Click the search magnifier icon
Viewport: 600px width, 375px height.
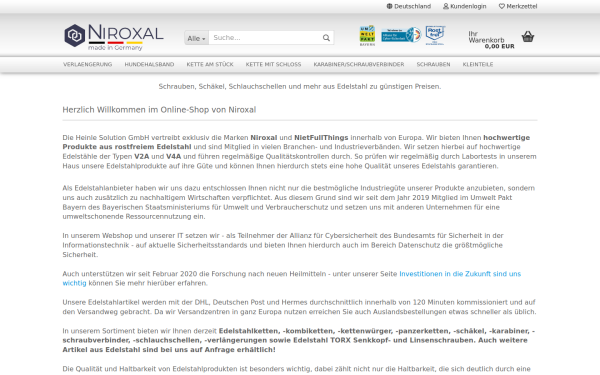coord(326,38)
